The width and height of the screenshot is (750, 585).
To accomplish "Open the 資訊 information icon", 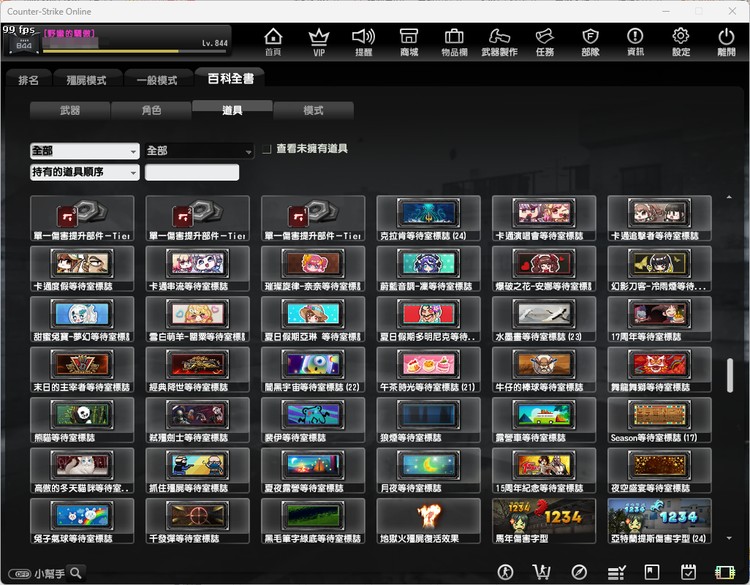I will click(635, 42).
